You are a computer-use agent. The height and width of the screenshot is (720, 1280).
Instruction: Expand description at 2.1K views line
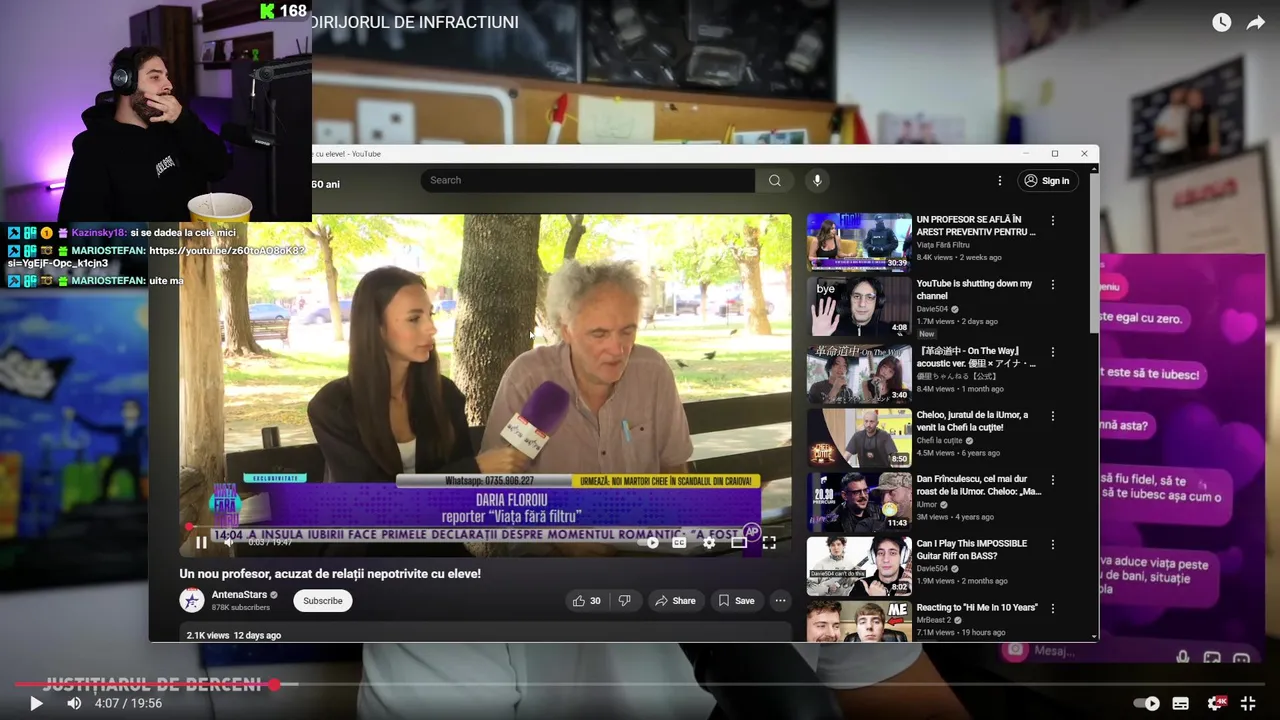point(485,635)
